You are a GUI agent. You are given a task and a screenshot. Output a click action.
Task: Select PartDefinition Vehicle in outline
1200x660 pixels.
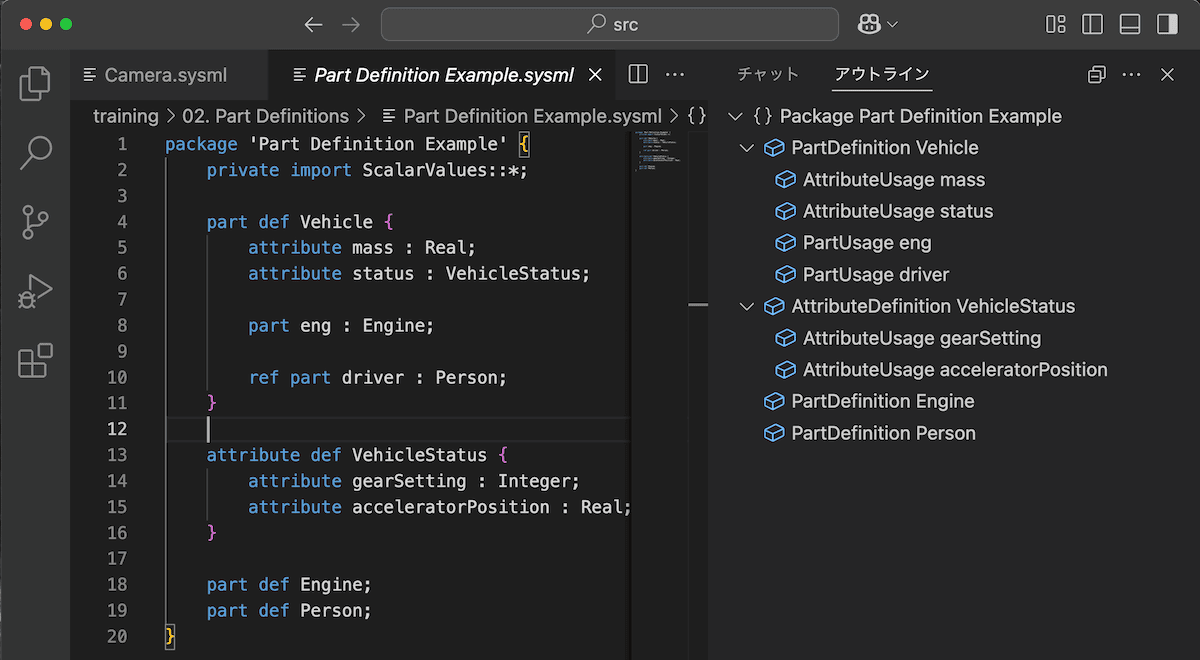pyautogui.click(x=885, y=148)
